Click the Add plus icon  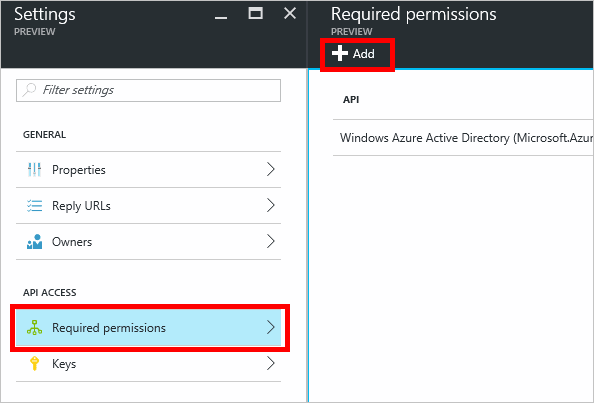[340, 53]
